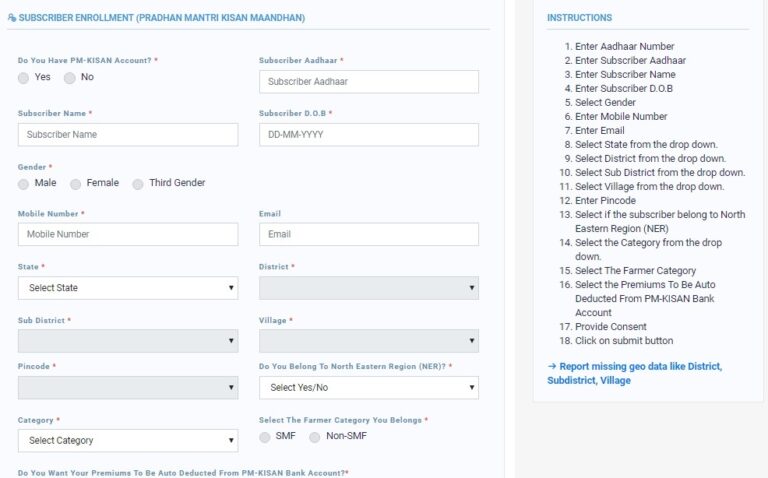Click the 'Do You Belong To North Eastern Region (NER)?' label

point(352,367)
